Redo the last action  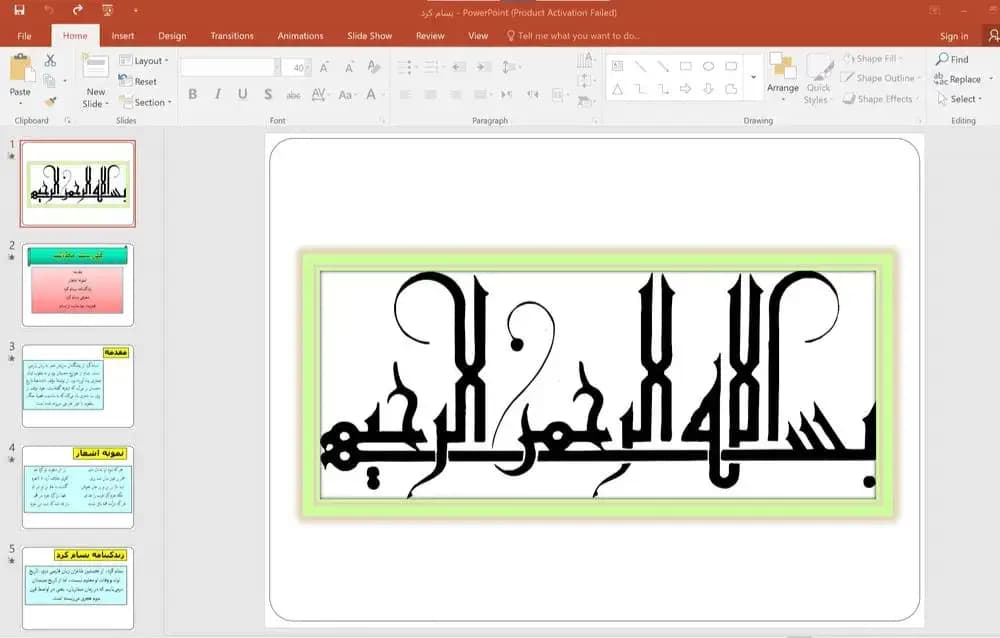pyautogui.click(x=78, y=10)
